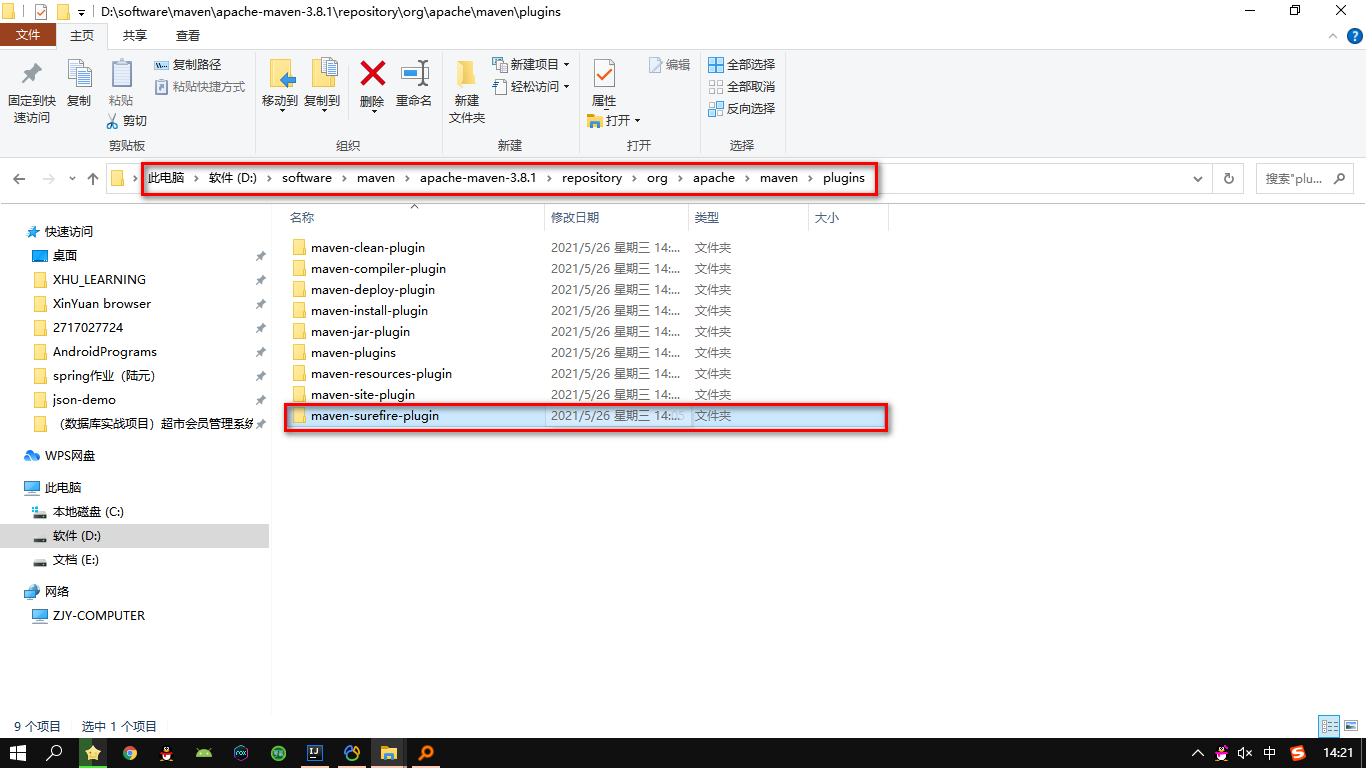Open the address bar history dropdown

[1198, 177]
